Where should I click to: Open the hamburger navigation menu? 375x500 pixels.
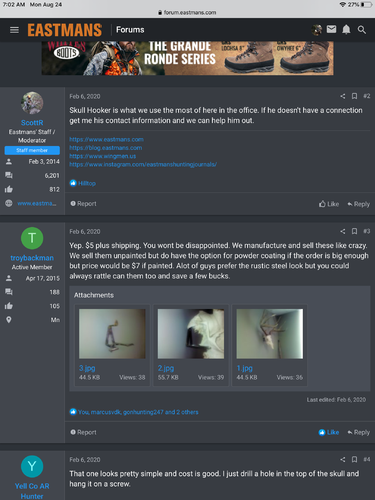14,30
